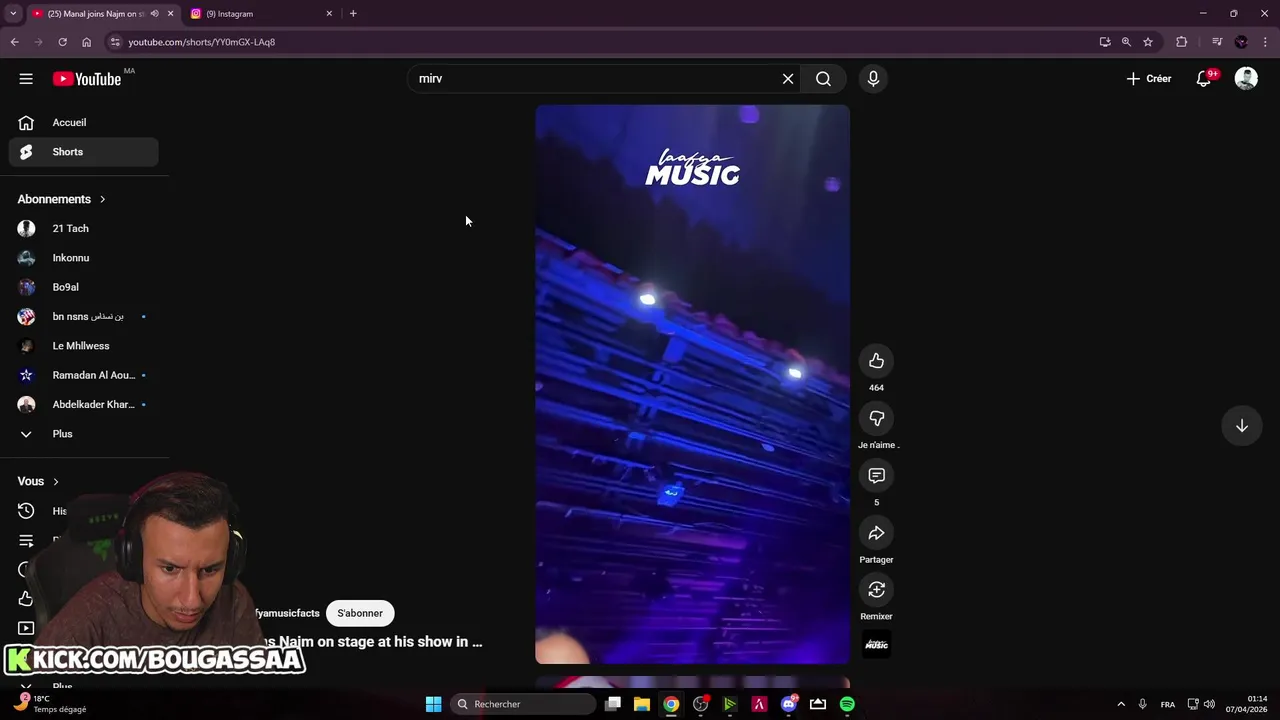Screen dimensions: 1280x720
Task: Open Task View on the taskbar
Action: (613, 704)
